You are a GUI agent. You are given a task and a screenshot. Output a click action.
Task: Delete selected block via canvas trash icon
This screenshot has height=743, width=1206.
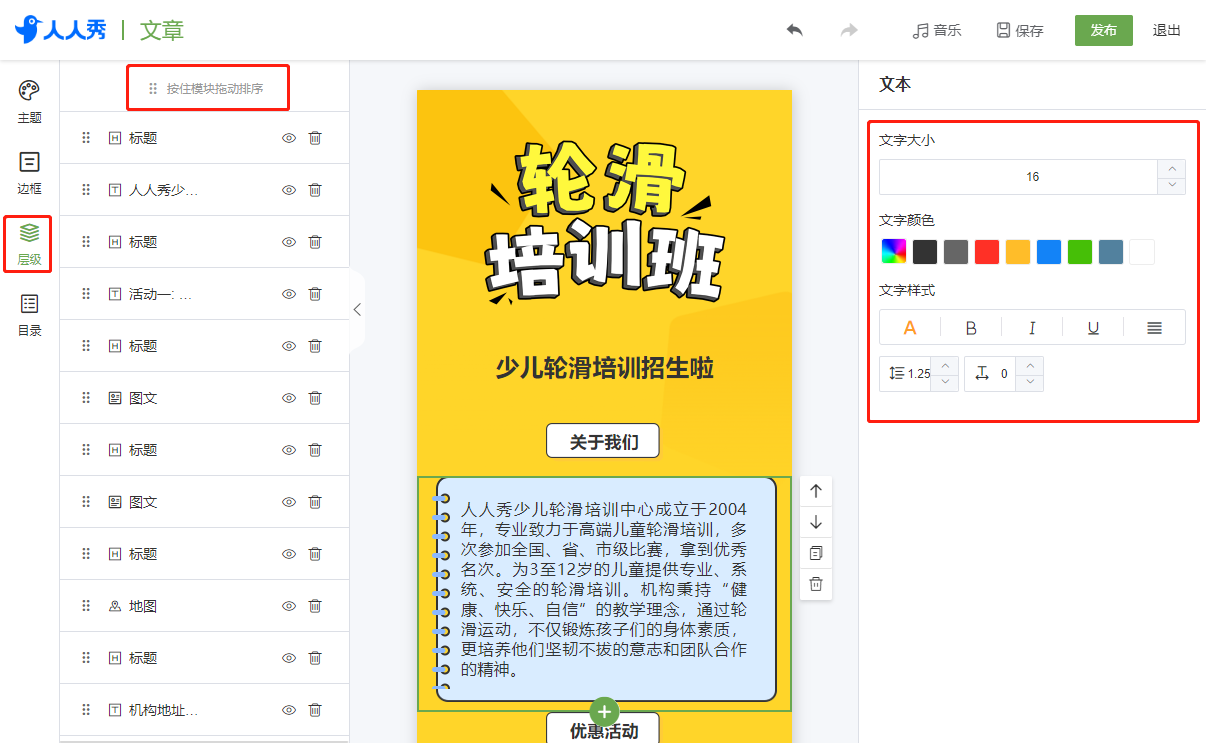coord(816,584)
